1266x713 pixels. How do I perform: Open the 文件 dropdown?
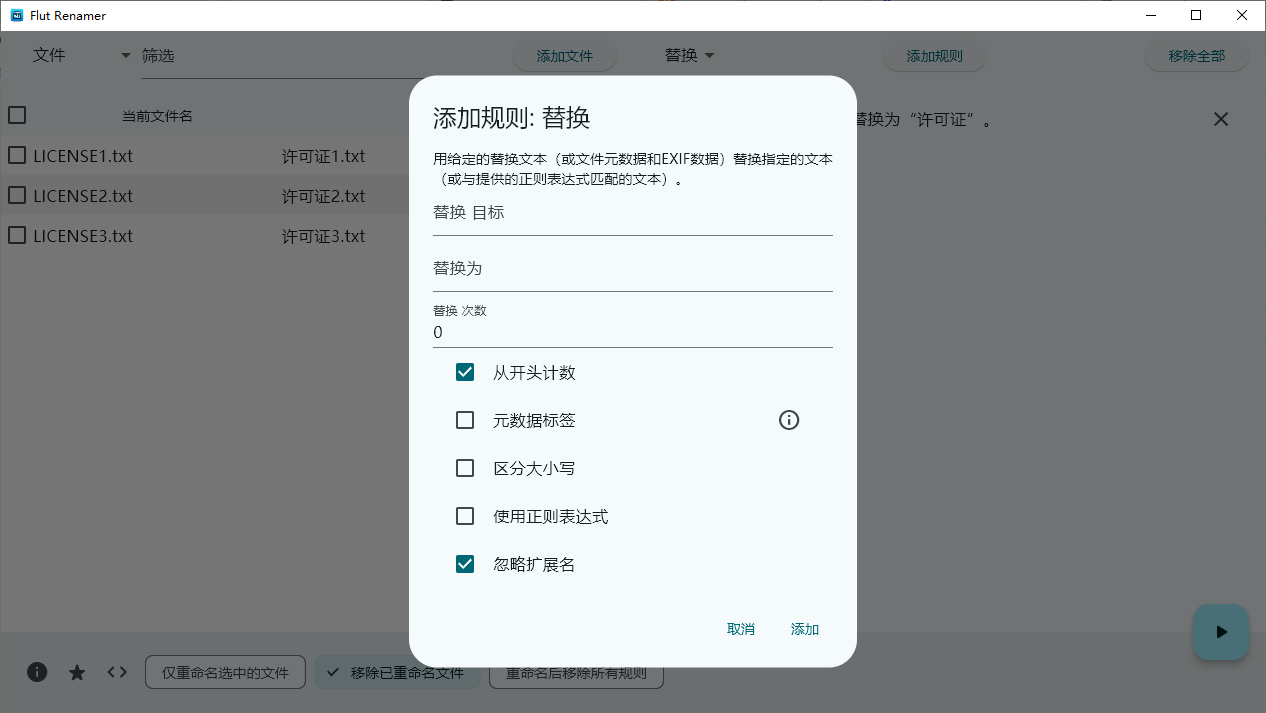coord(82,56)
